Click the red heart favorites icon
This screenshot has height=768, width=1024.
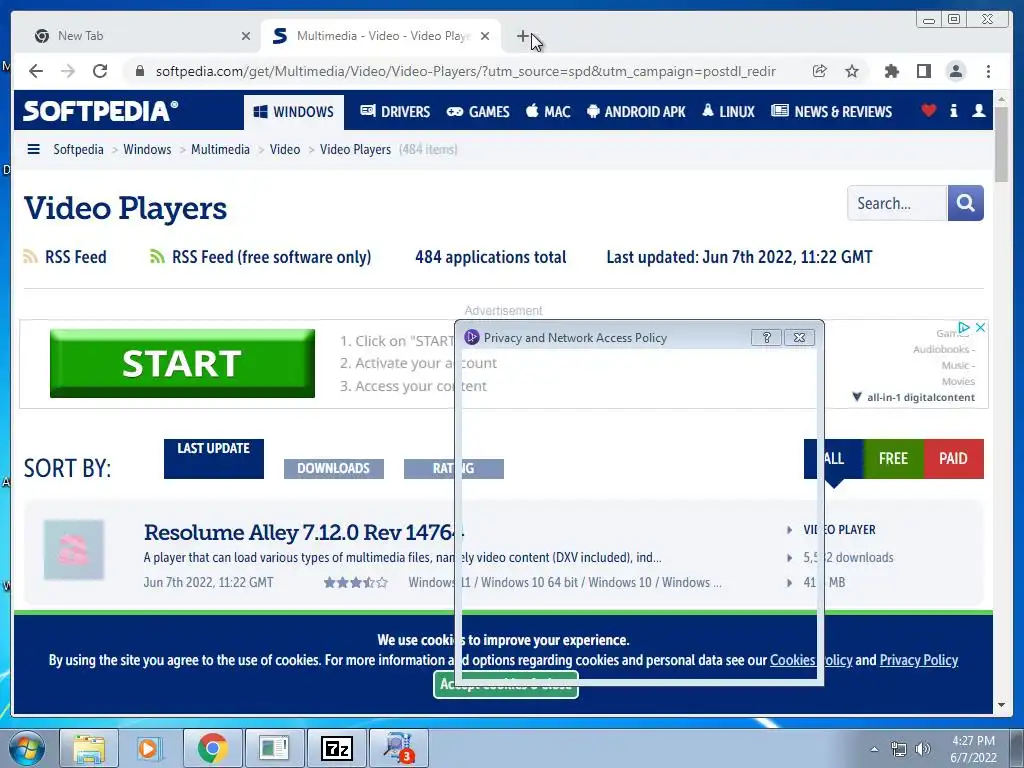928,110
